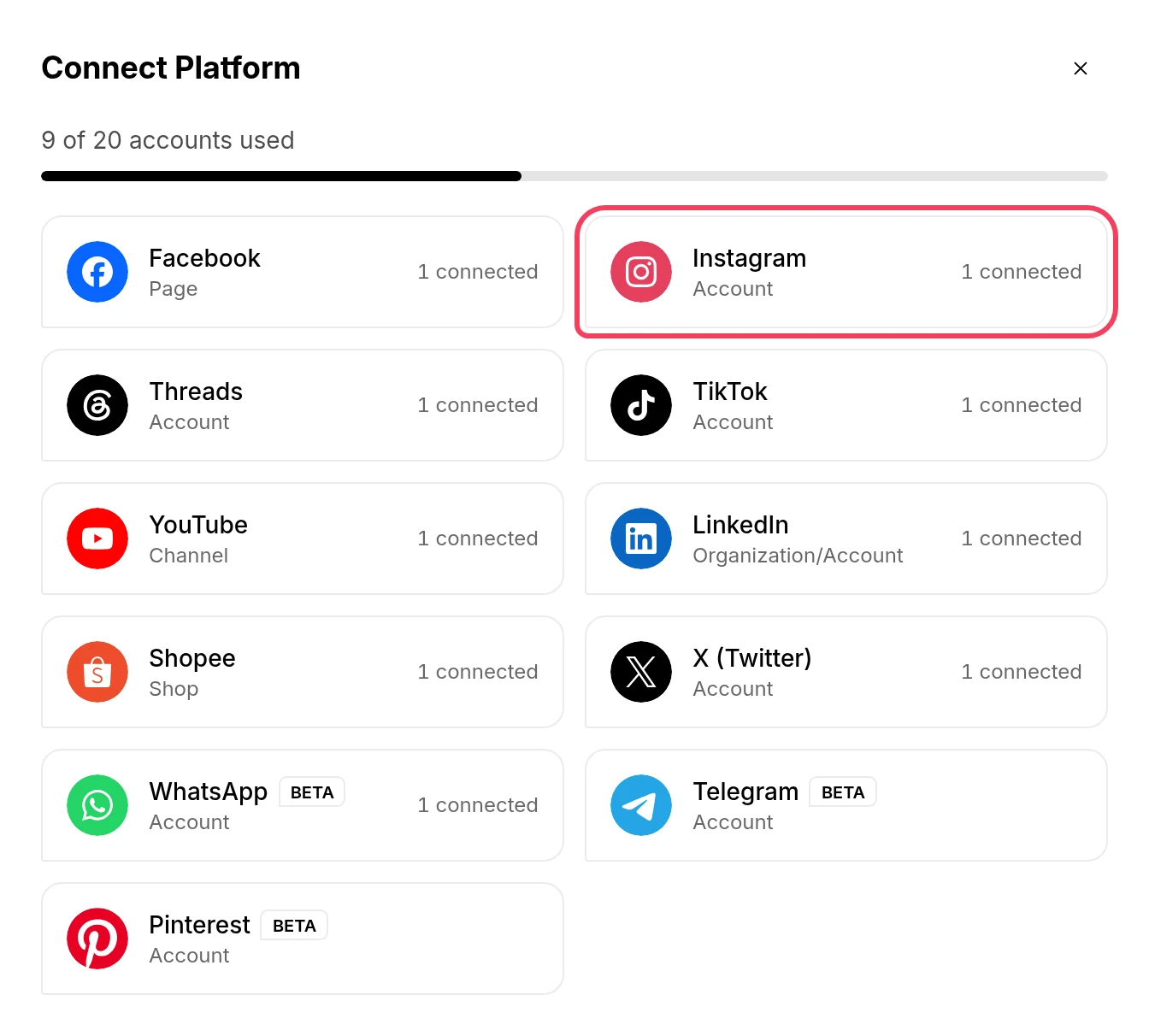Click the BETA badge next to Telegram
This screenshot has height=1036, width=1149.
click(x=843, y=792)
